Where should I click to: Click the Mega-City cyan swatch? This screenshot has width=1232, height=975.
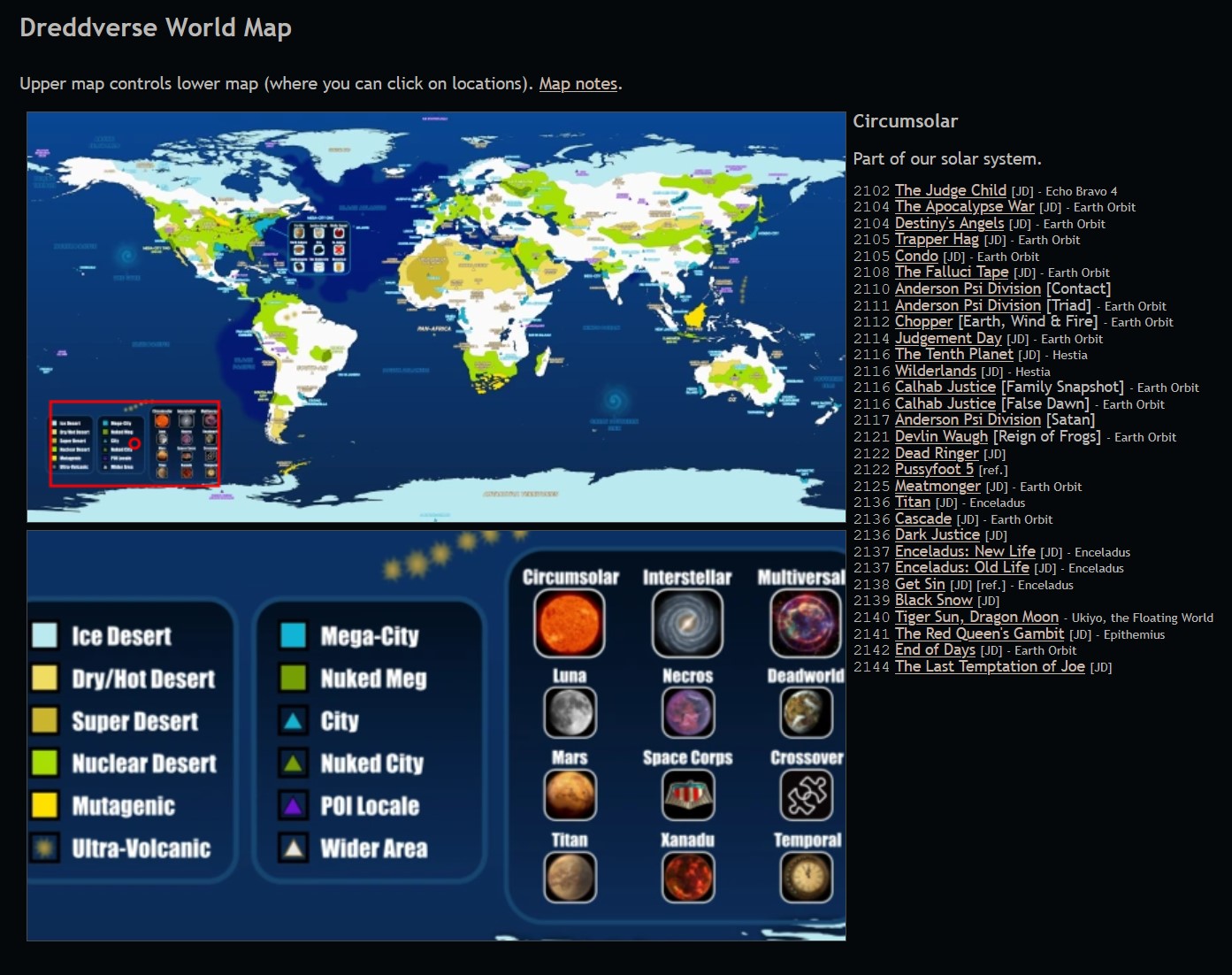pos(293,636)
